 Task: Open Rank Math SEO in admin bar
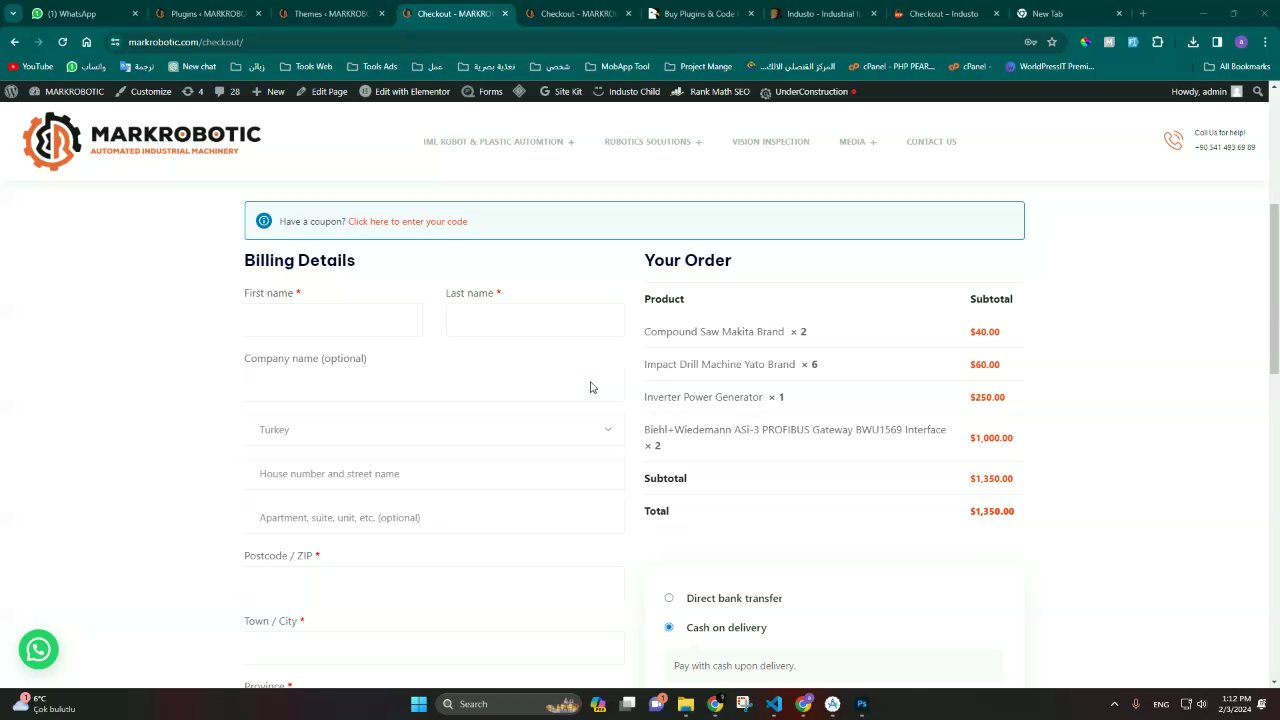(x=711, y=91)
